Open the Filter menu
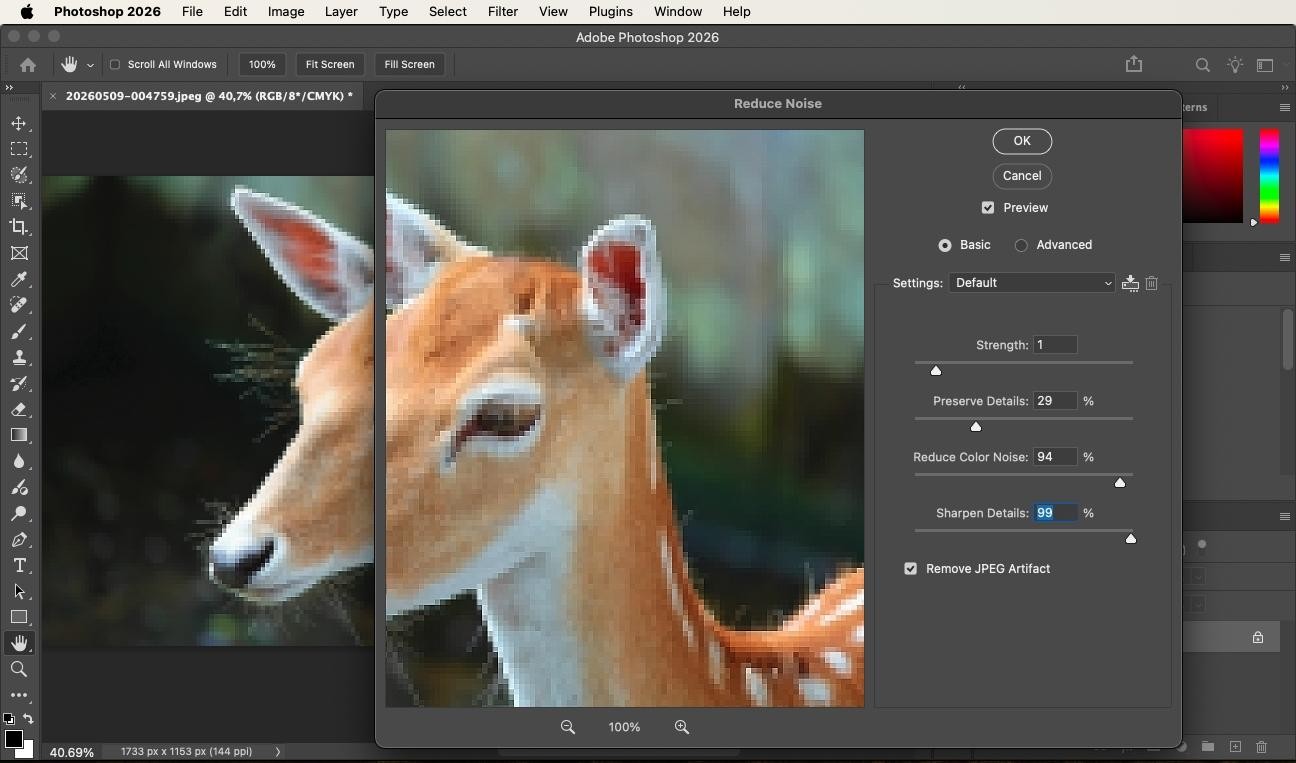 coord(502,12)
